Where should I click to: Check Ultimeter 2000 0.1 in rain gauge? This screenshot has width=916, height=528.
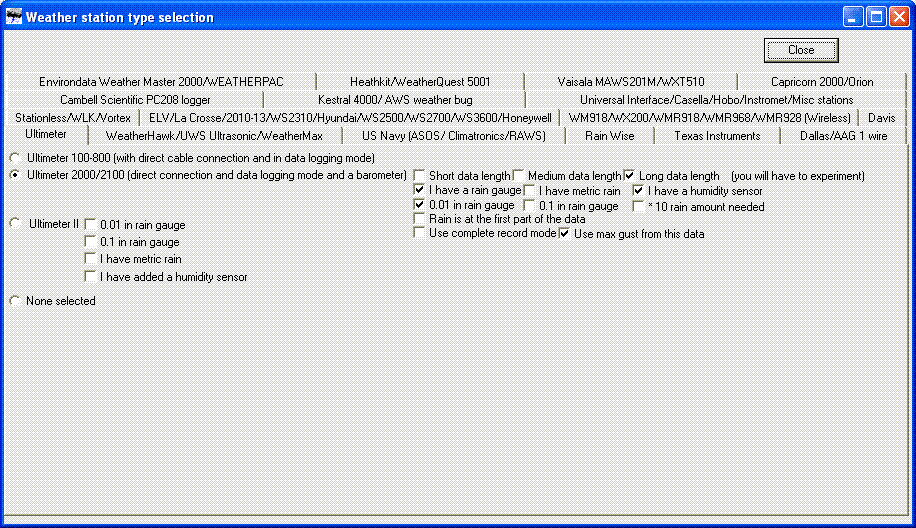[x=529, y=206]
